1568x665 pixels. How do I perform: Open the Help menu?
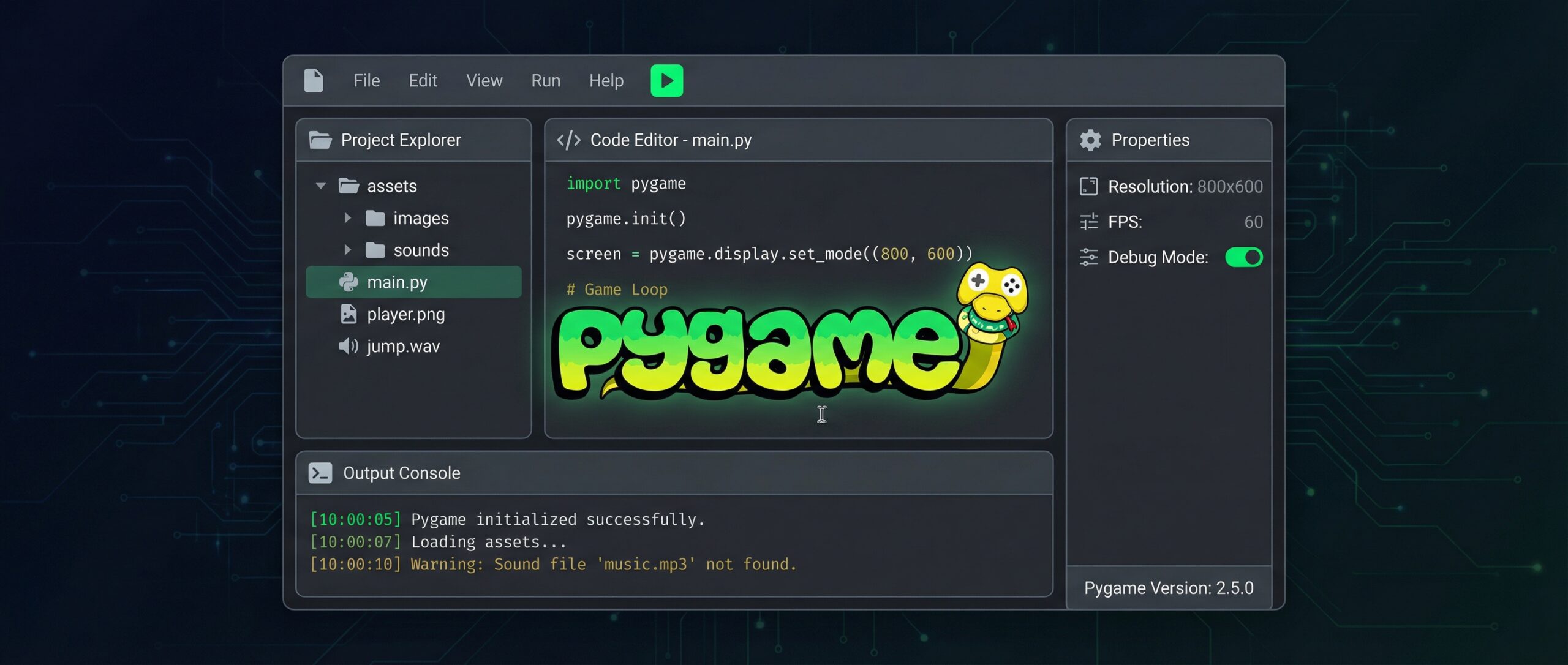tap(606, 81)
